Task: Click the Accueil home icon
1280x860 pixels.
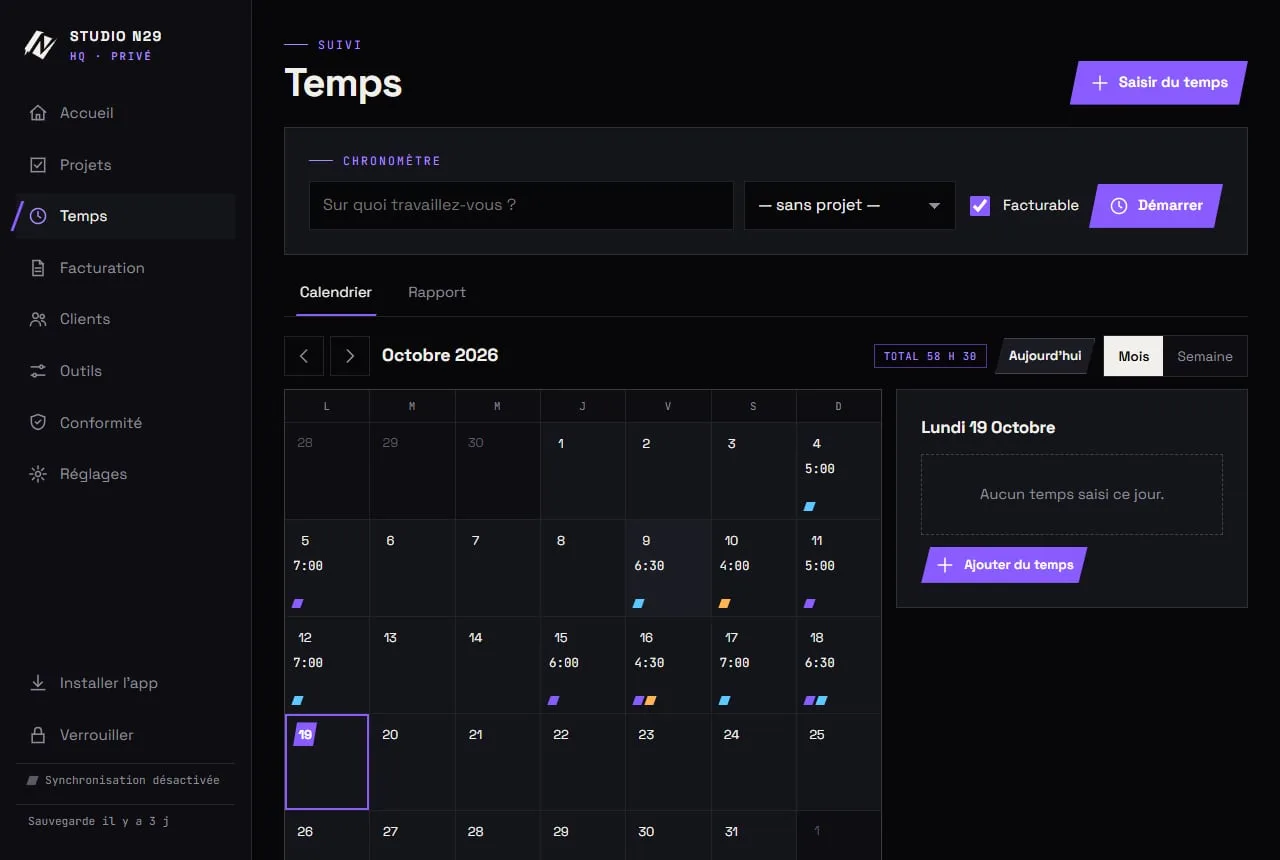Action: tap(38, 113)
